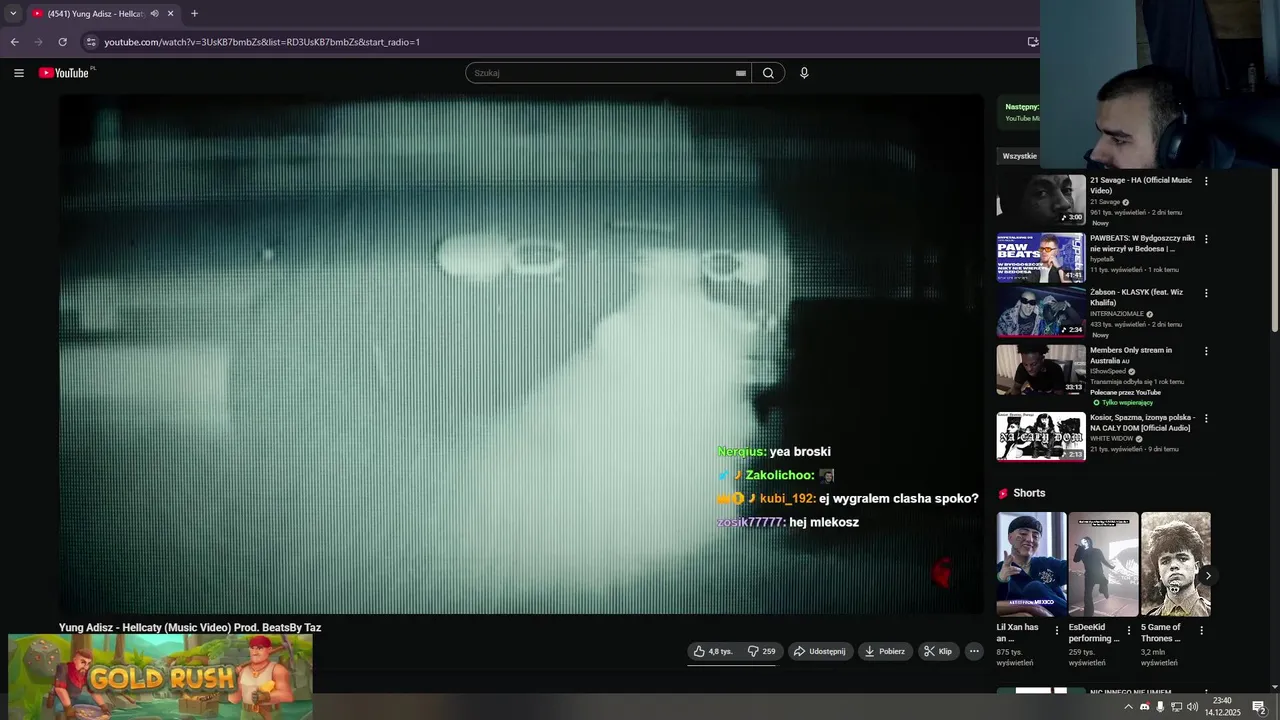Advance Shorts shelf with next arrow

tap(1208, 575)
